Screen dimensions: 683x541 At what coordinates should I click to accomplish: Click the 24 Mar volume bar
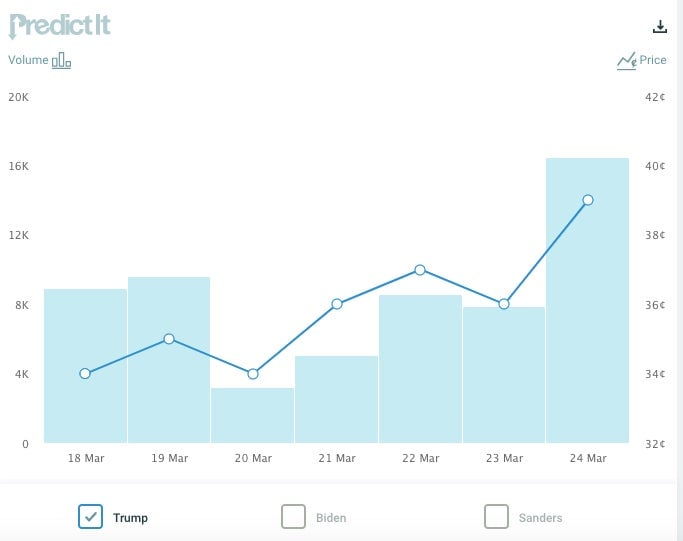point(587,301)
